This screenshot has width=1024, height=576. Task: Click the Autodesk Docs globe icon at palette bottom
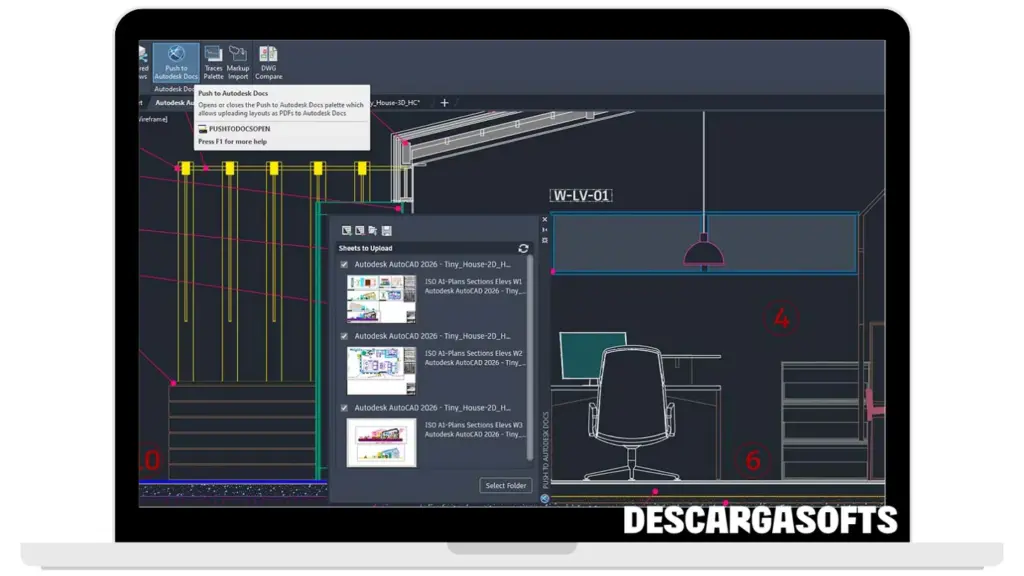coord(545,498)
